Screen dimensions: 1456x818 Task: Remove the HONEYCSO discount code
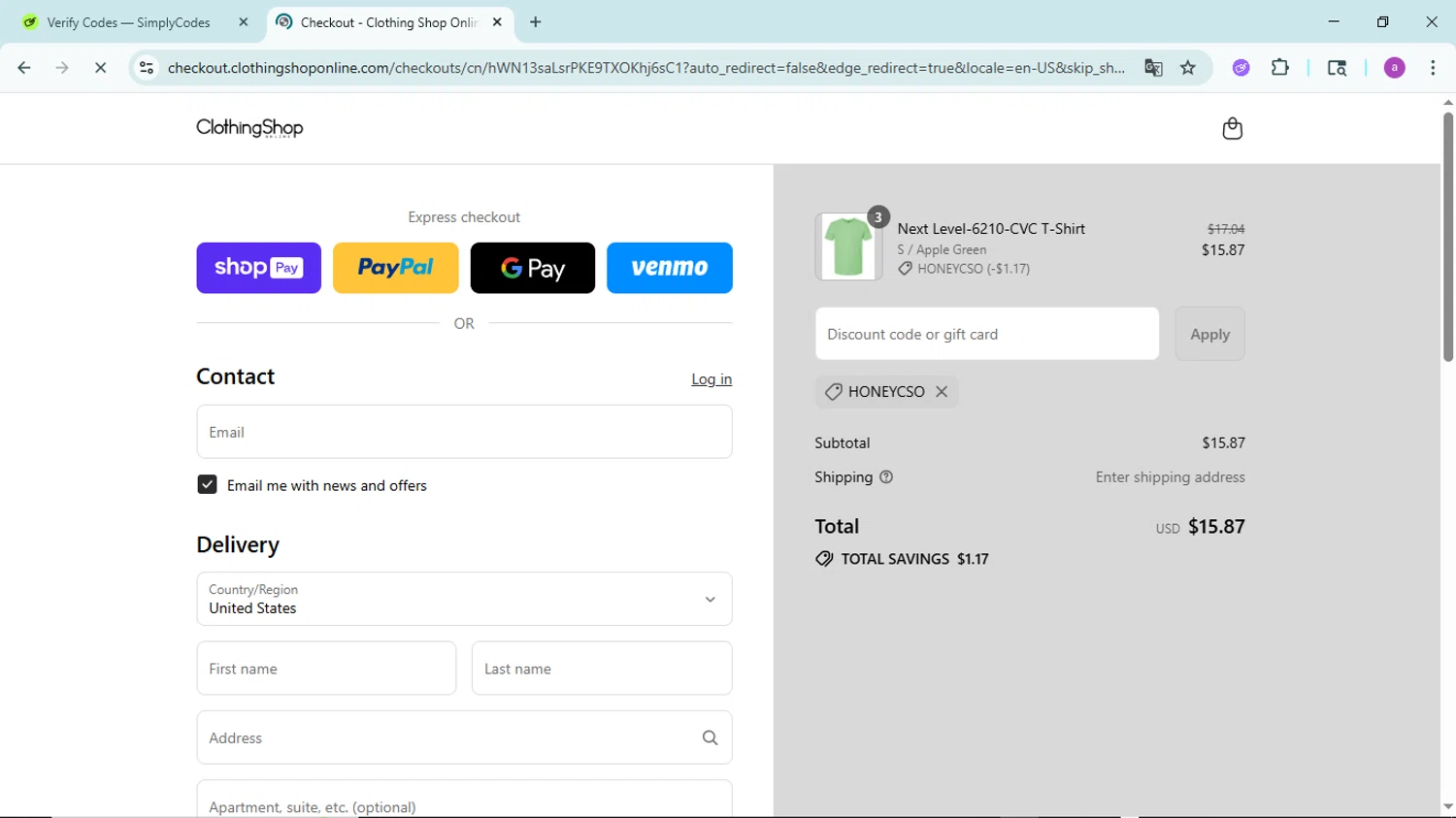(x=942, y=392)
